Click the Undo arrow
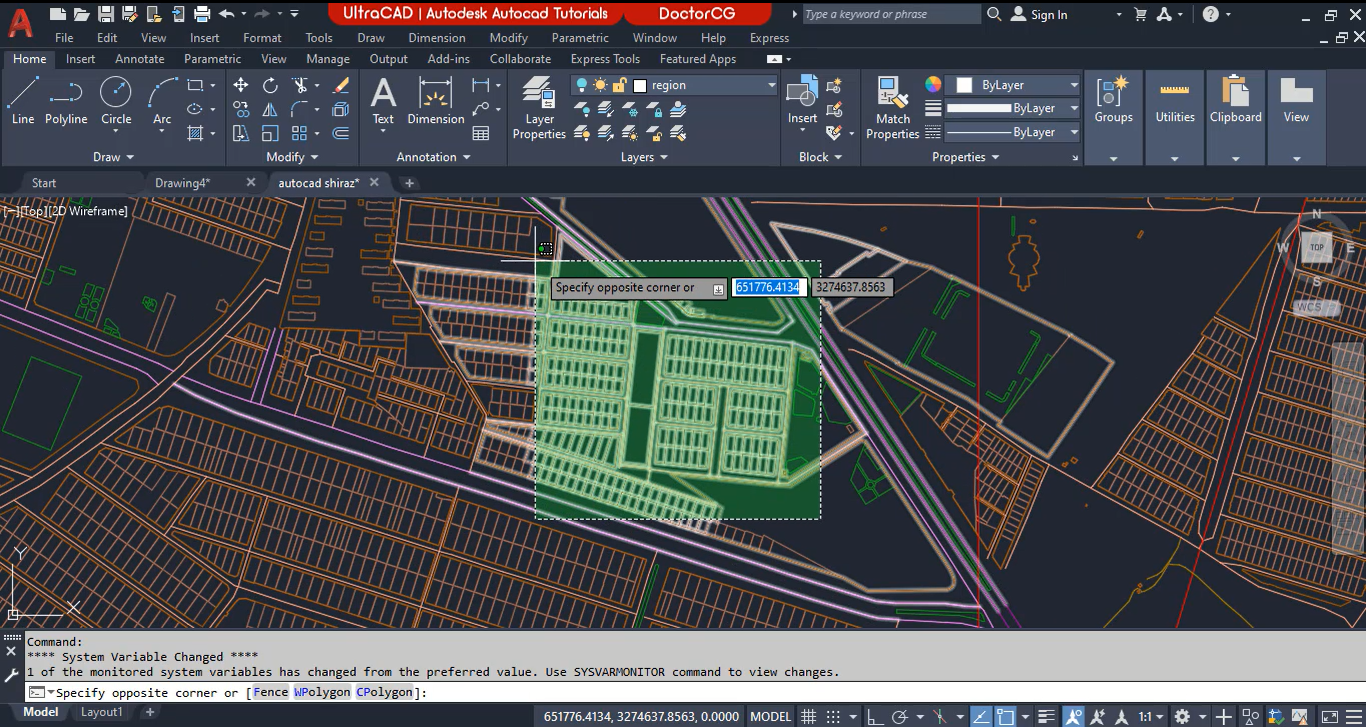 click(226, 14)
